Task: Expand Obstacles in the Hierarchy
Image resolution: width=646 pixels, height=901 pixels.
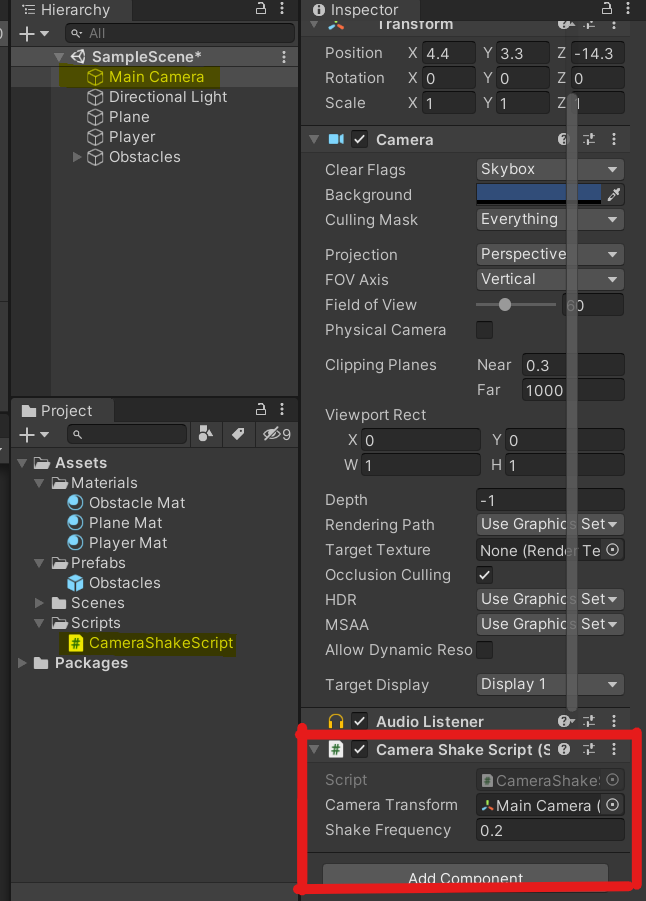Action: 77,157
